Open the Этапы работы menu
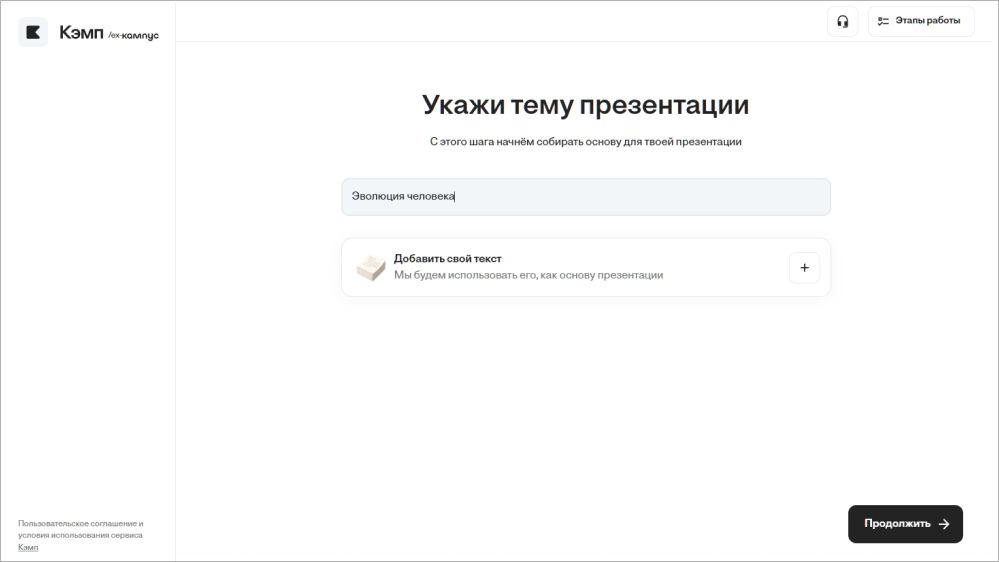This screenshot has height=562, width=999. [x=921, y=21]
